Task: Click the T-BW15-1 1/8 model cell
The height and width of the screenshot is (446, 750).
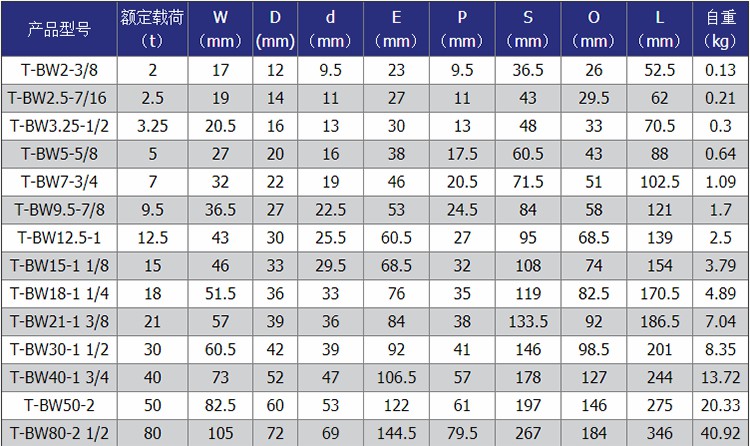Action: click(x=57, y=267)
